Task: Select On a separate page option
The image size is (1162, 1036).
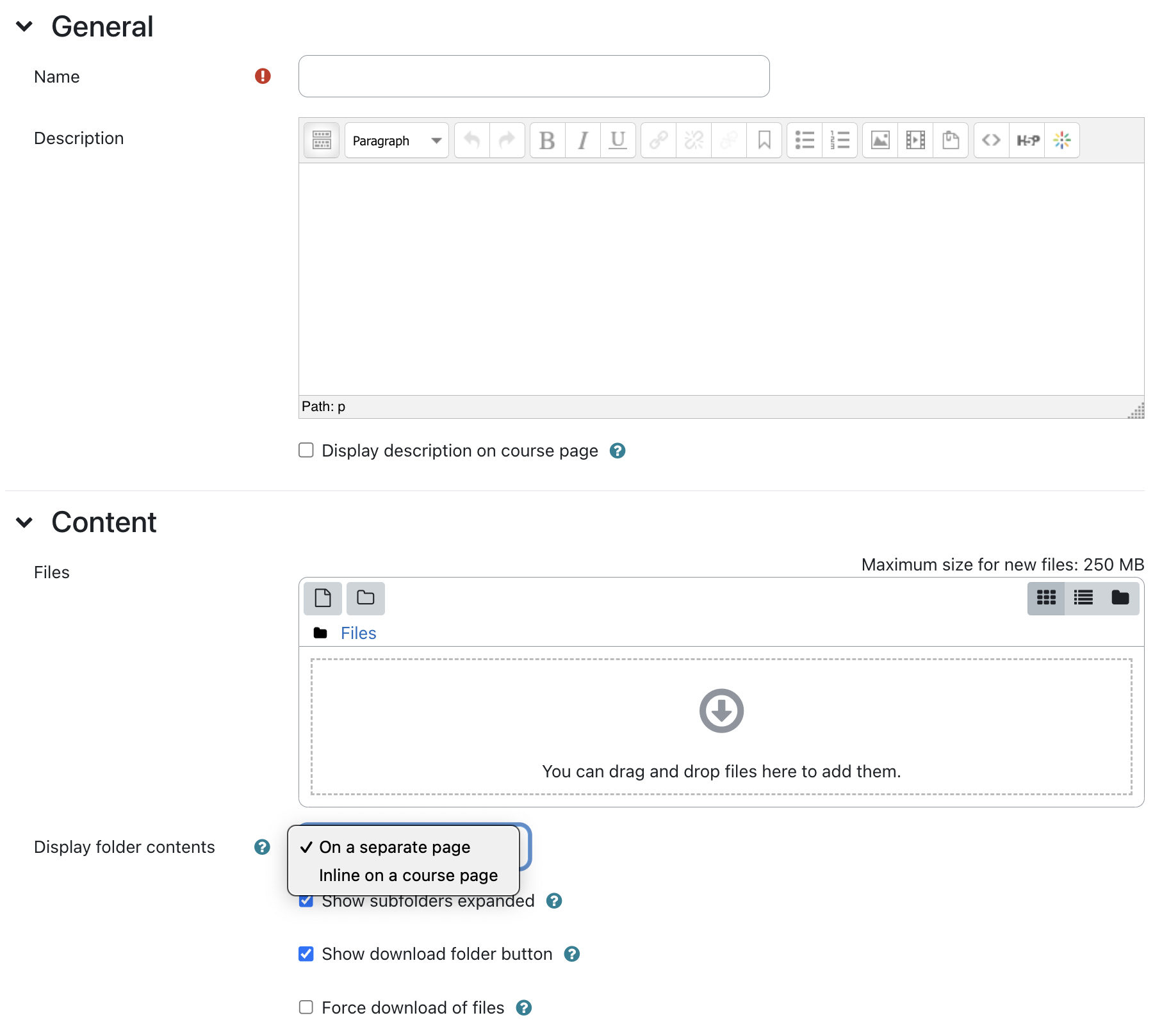Action: tap(395, 847)
